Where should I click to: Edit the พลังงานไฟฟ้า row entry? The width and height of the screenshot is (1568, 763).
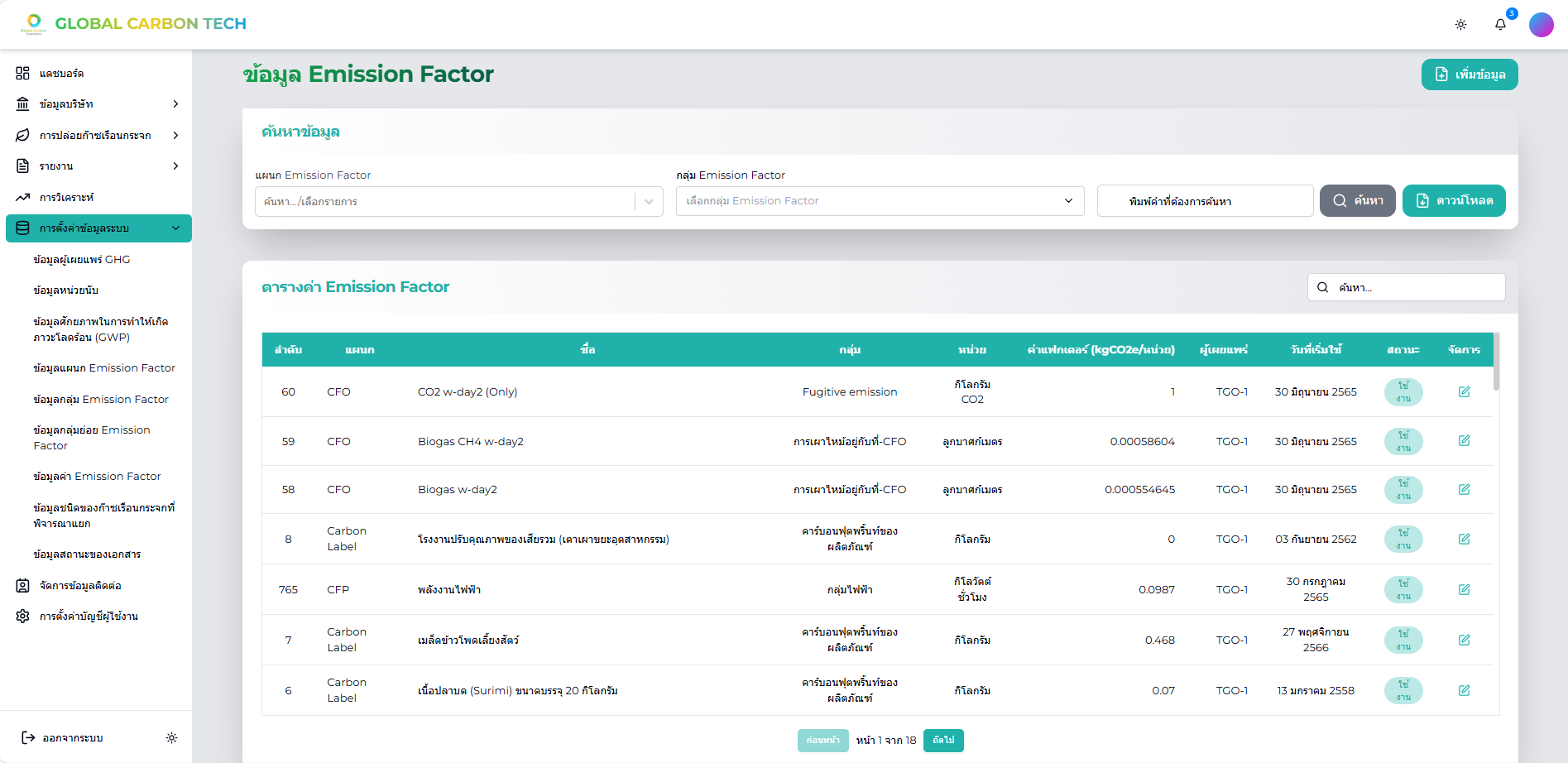click(1464, 589)
